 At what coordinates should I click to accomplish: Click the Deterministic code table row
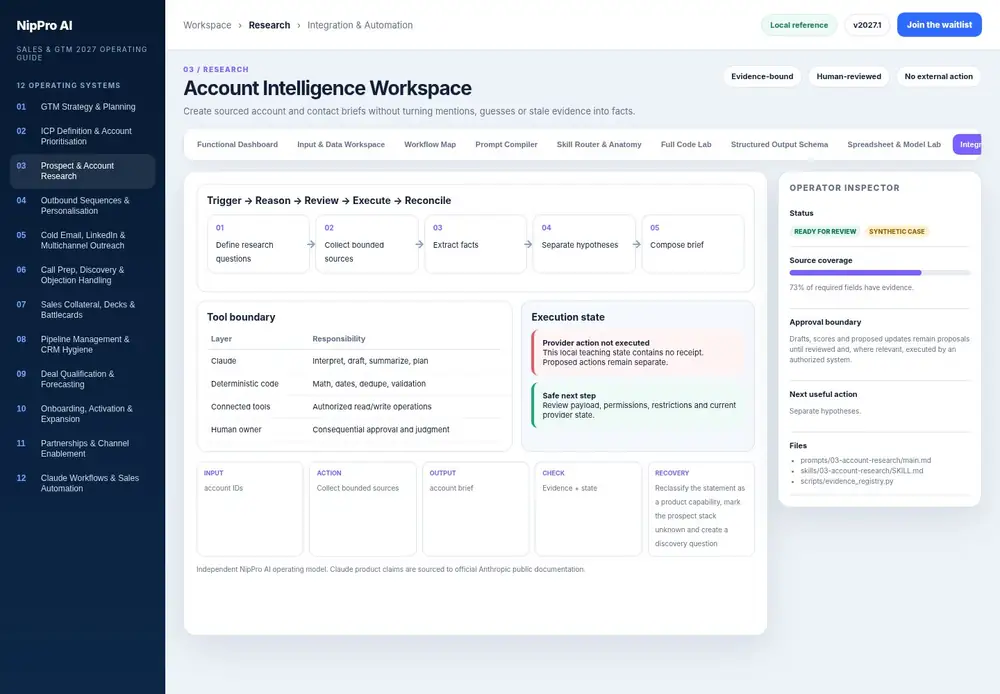355,384
